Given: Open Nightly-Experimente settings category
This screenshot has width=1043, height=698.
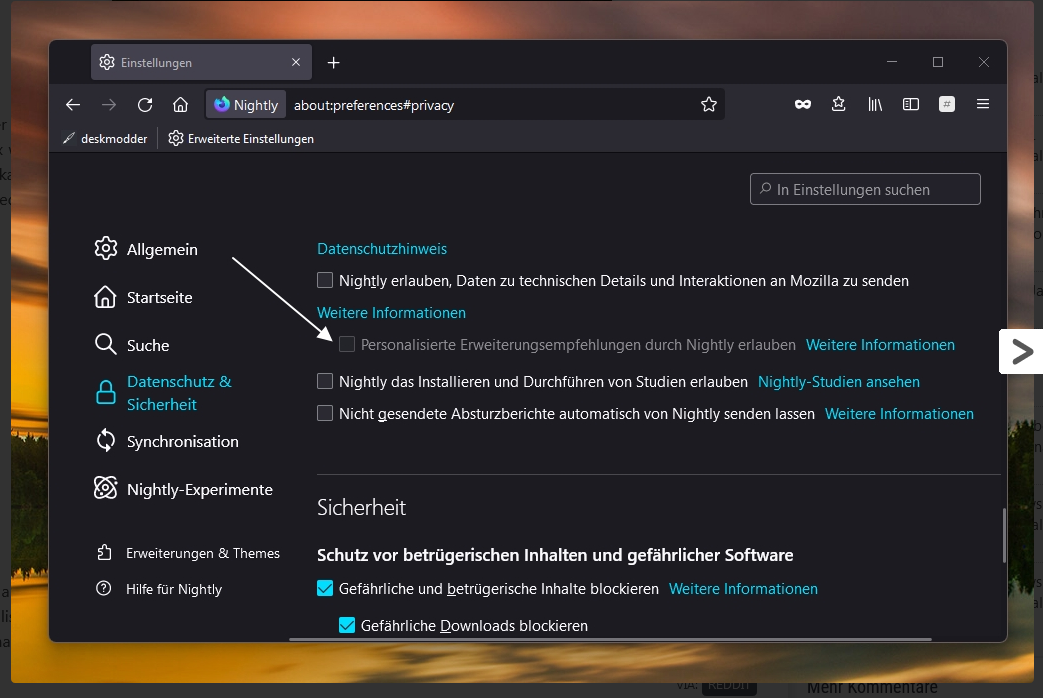Looking at the screenshot, I should click(x=199, y=490).
